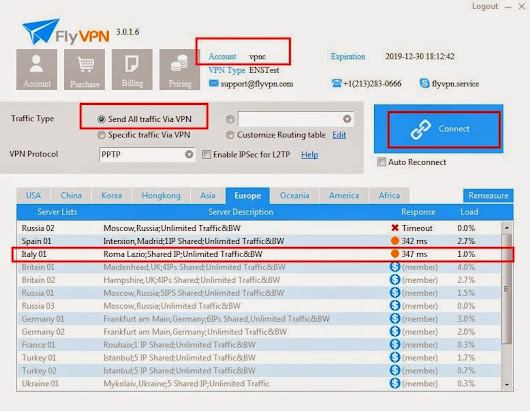Switch to the America server tab
Image resolution: width=530 pixels, height=411 pixels.
[344, 195]
